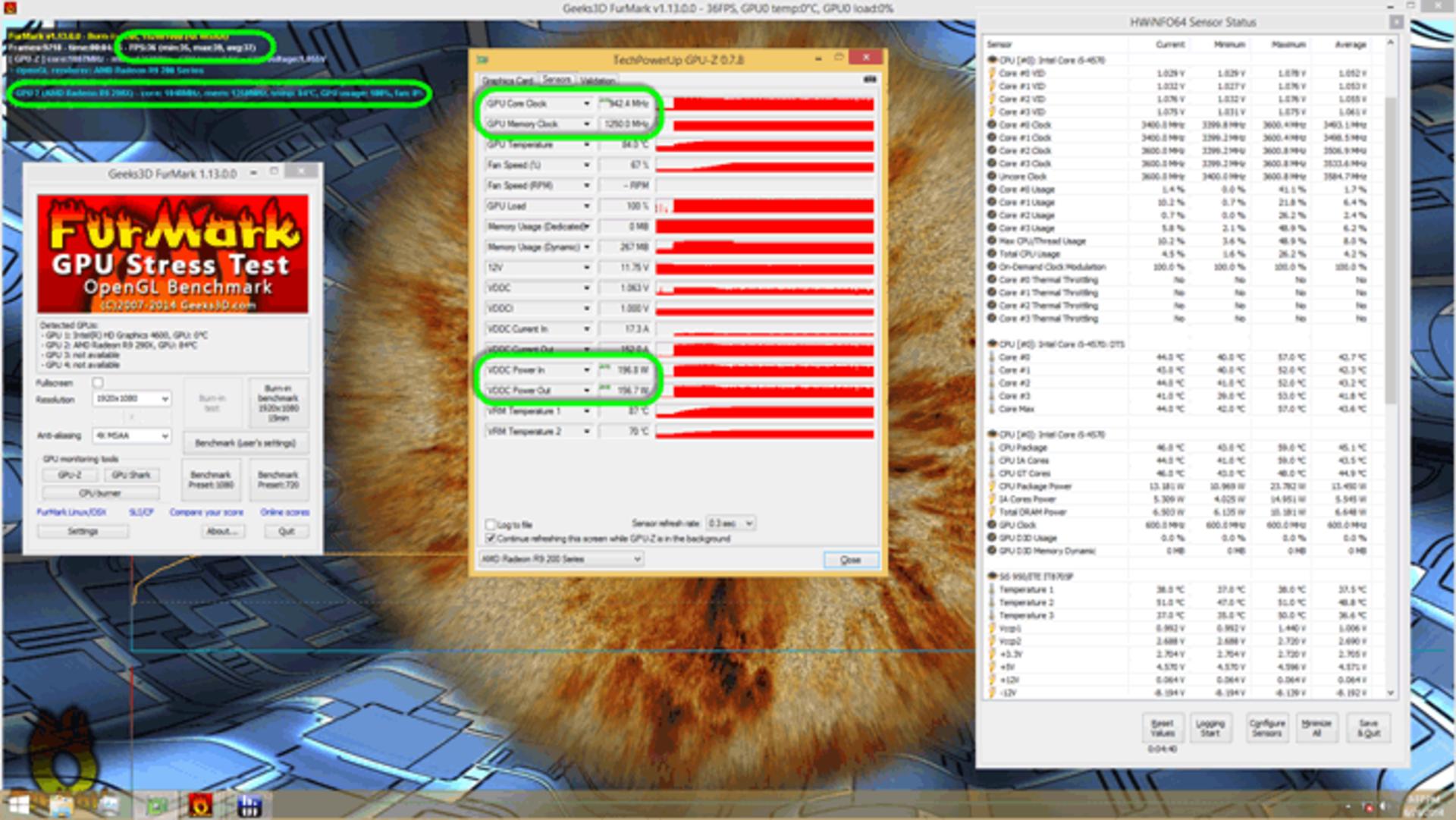
Task: Open HWiNFO icon on taskbar
Action: pos(249,805)
